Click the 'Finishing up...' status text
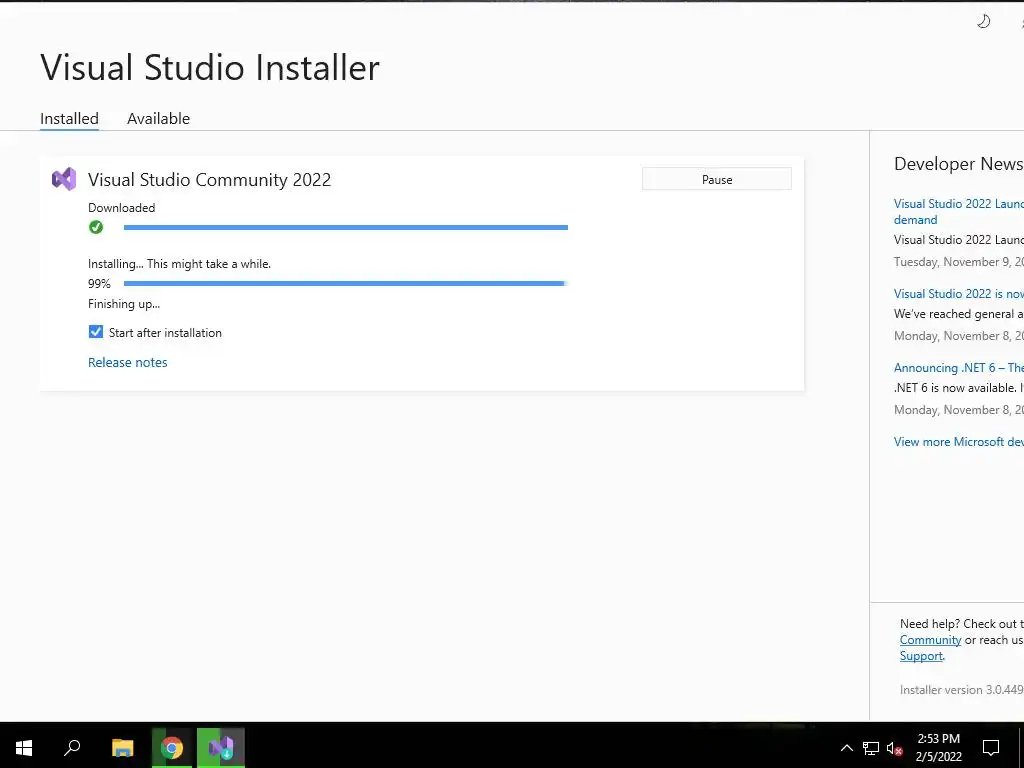Image resolution: width=1024 pixels, height=768 pixels. (124, 304)
